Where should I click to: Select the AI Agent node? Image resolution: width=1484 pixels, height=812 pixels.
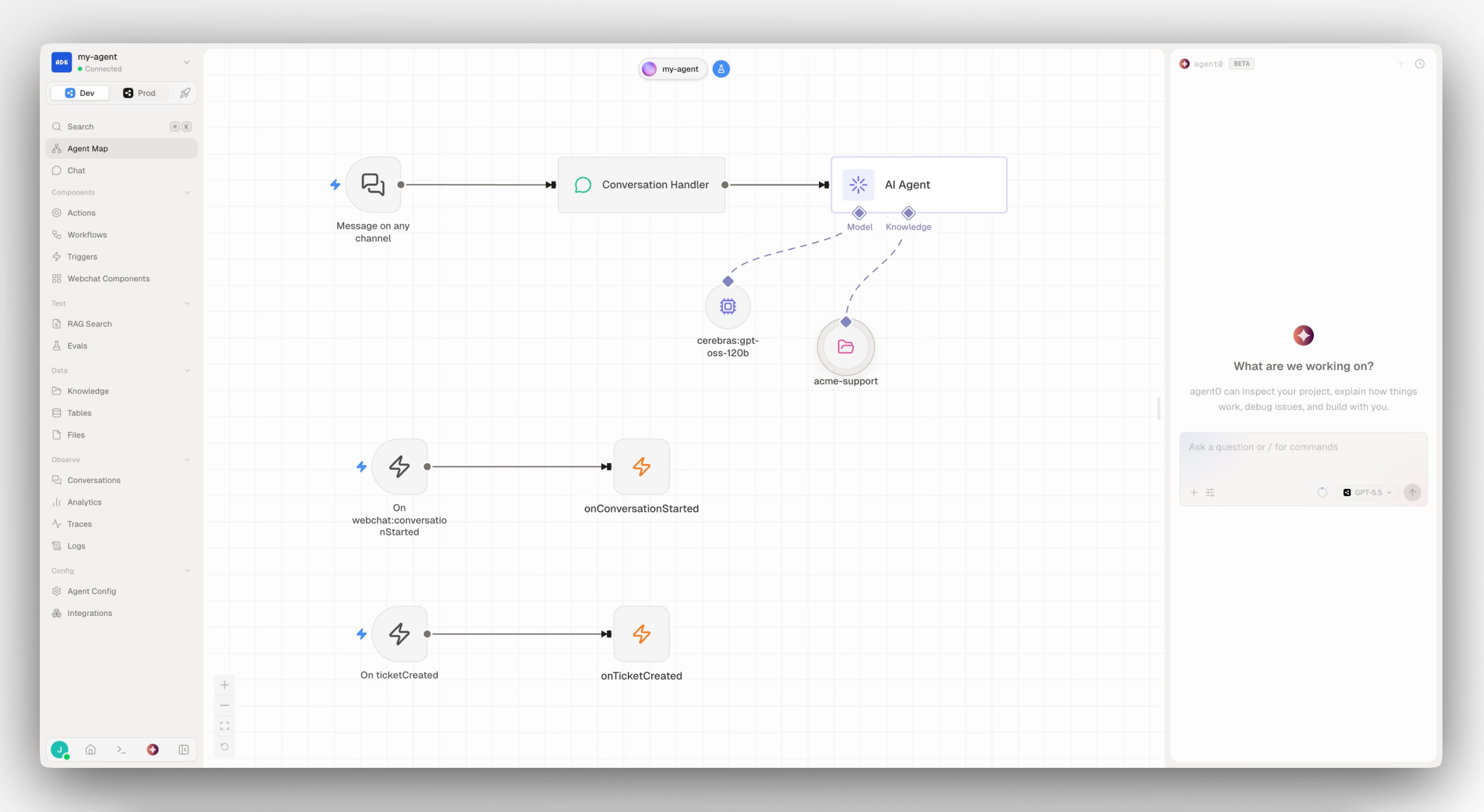pos(919,185)
